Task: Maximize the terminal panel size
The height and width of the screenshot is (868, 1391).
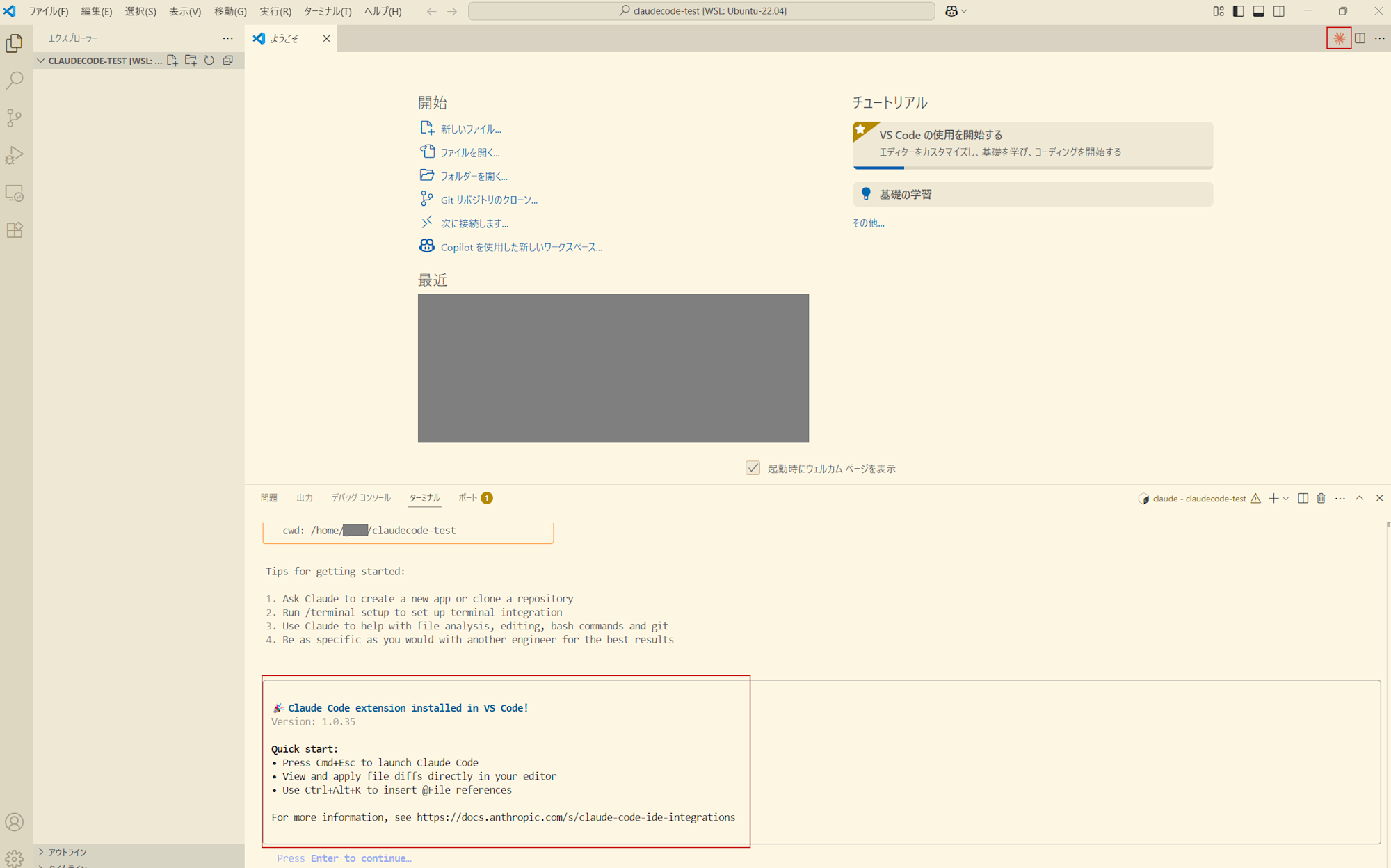Action: pyautogui.click(x=1360, y=498)
